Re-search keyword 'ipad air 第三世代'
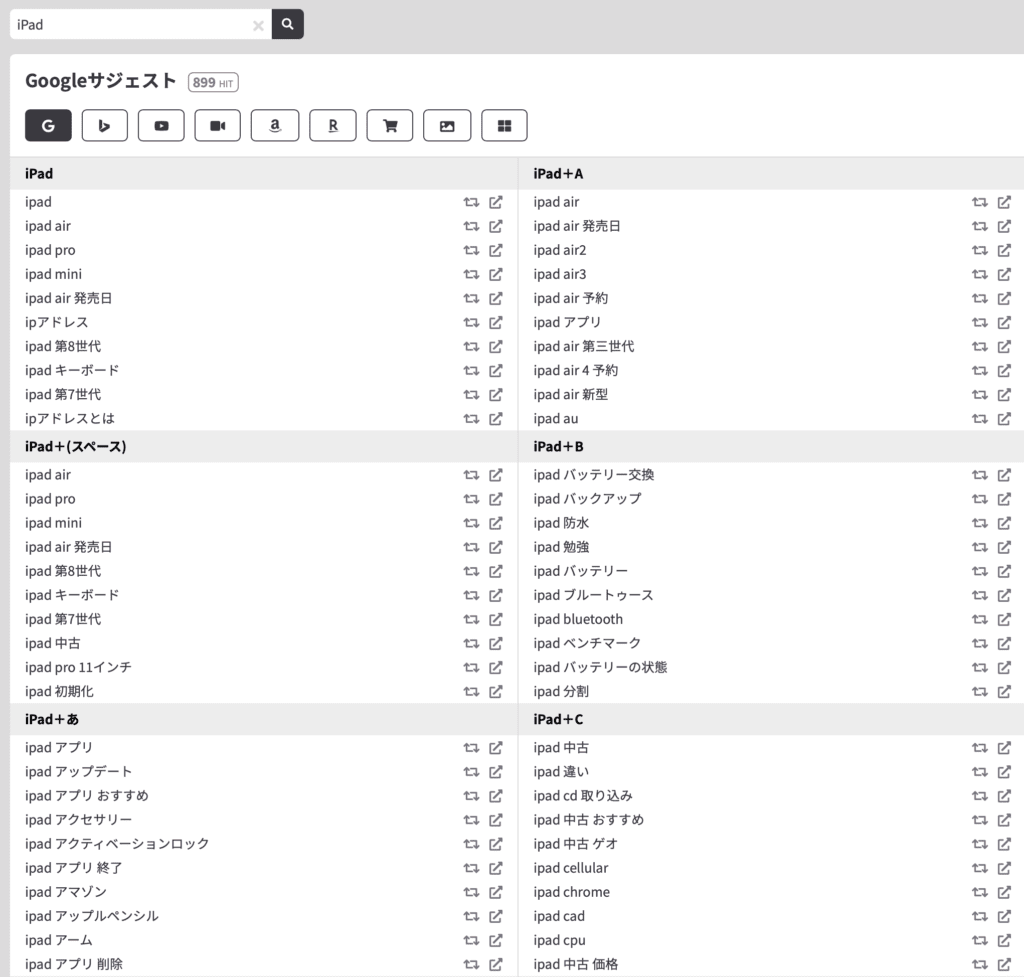The width and height of the screenshot is (1024, 977). tap(979, 347)
